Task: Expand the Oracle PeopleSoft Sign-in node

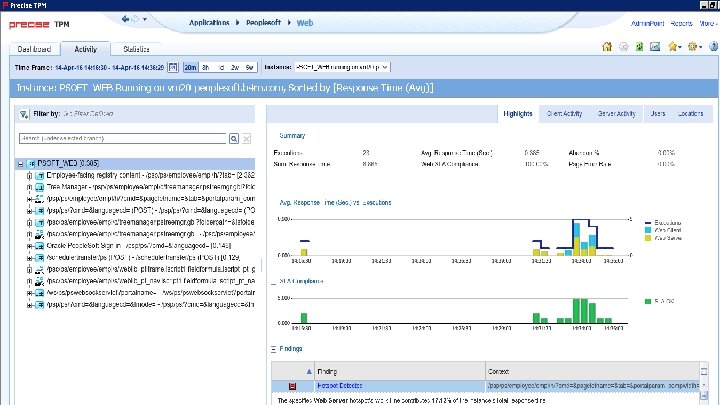Action: 29,246
